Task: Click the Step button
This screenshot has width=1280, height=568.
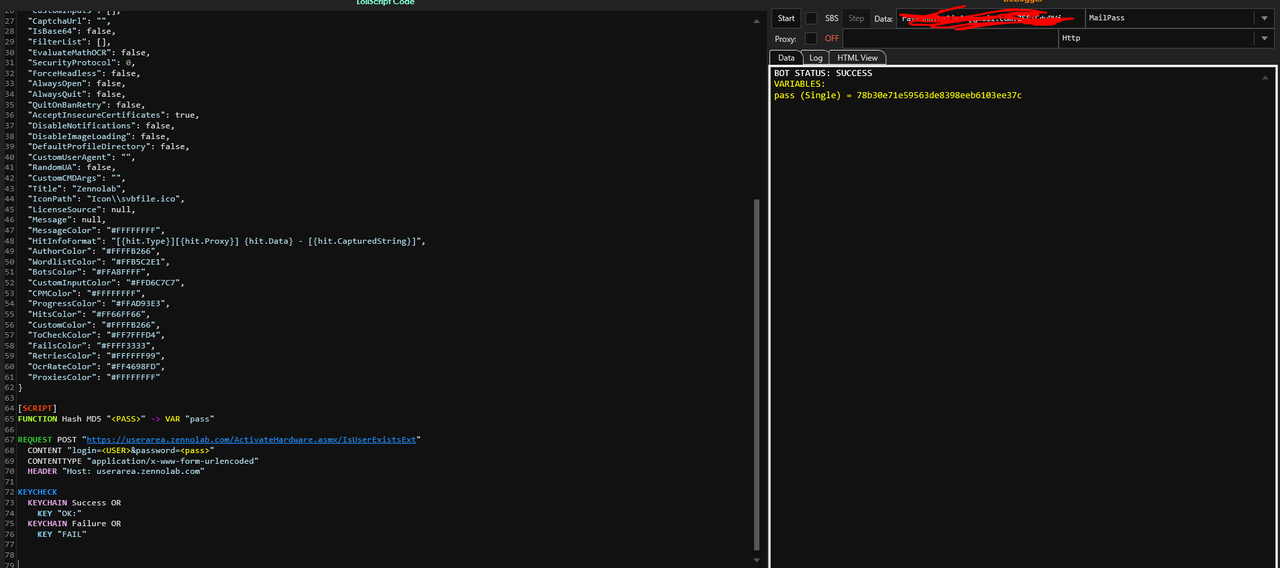Action: point(856,18)
